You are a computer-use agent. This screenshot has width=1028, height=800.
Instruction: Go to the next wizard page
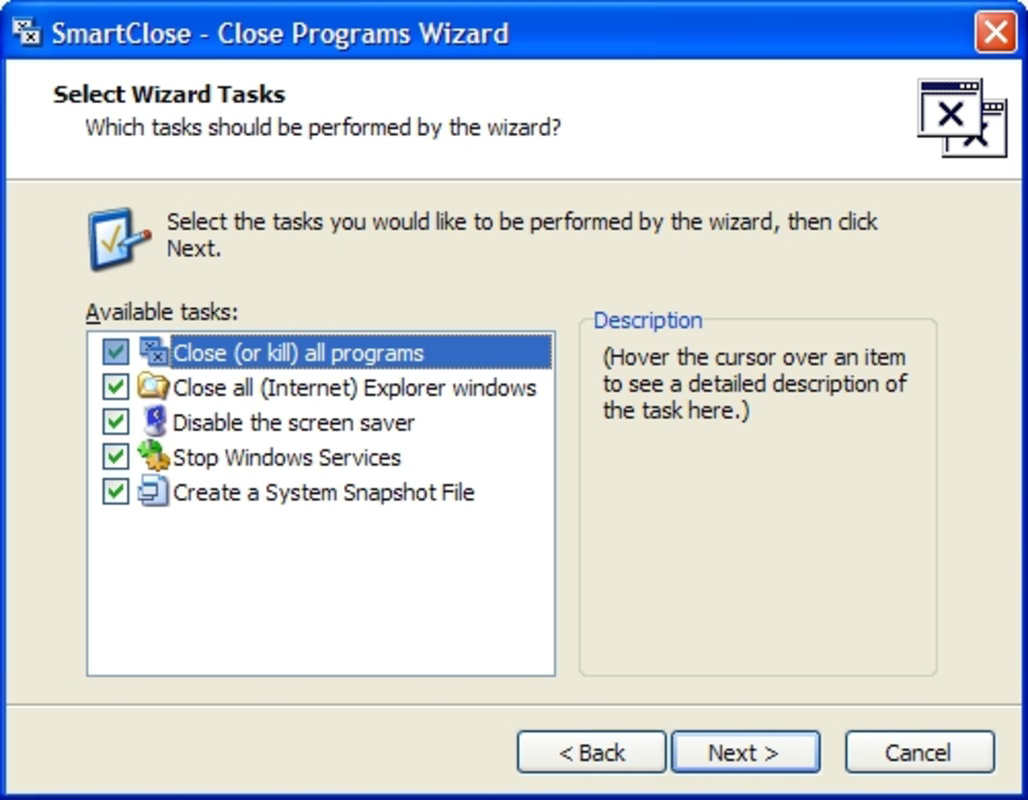(x=746, y=752)
